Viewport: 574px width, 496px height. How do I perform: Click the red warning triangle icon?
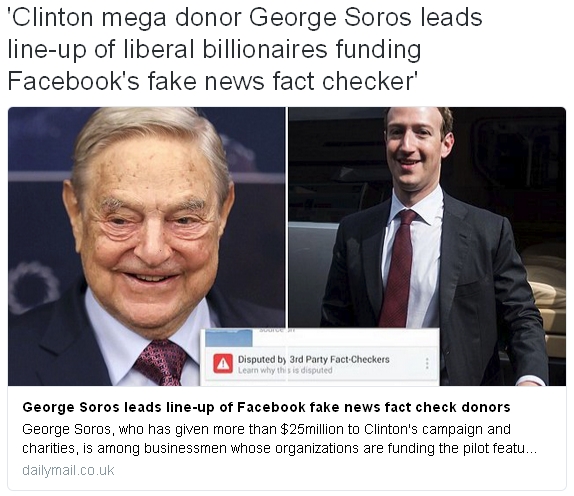pos(223,363)
